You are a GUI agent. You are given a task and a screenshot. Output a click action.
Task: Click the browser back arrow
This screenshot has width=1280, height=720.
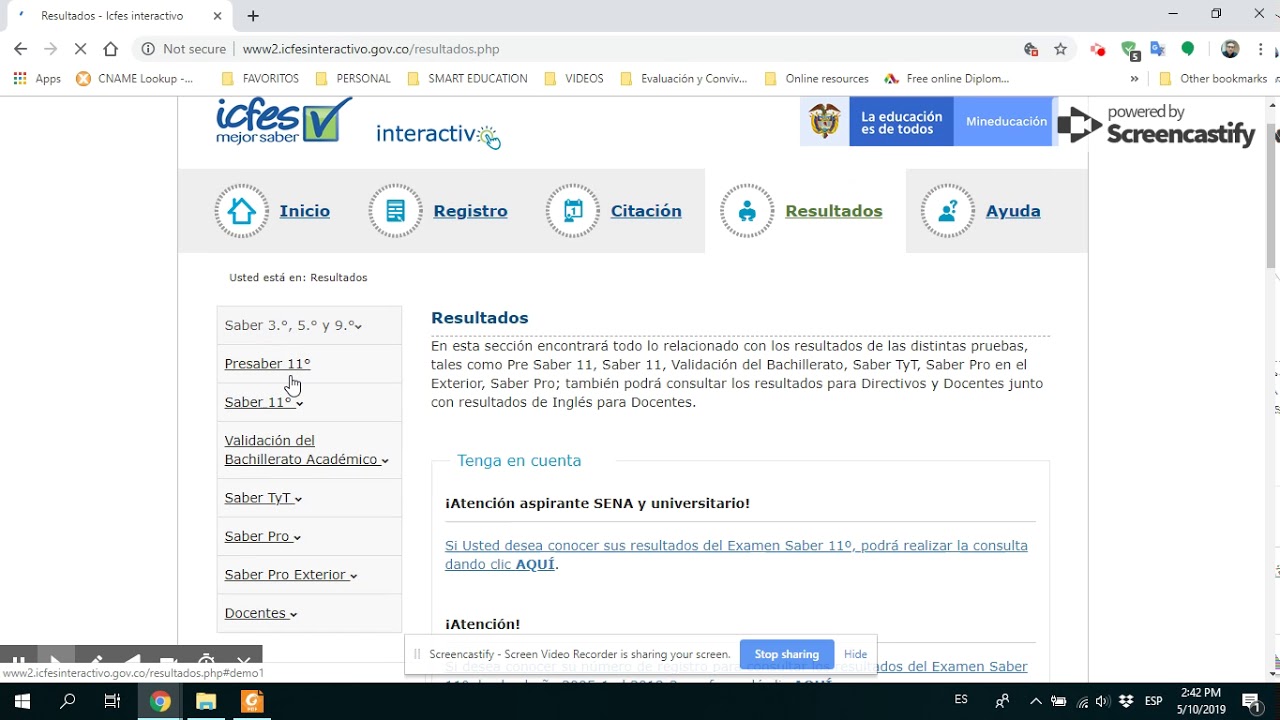21,49
